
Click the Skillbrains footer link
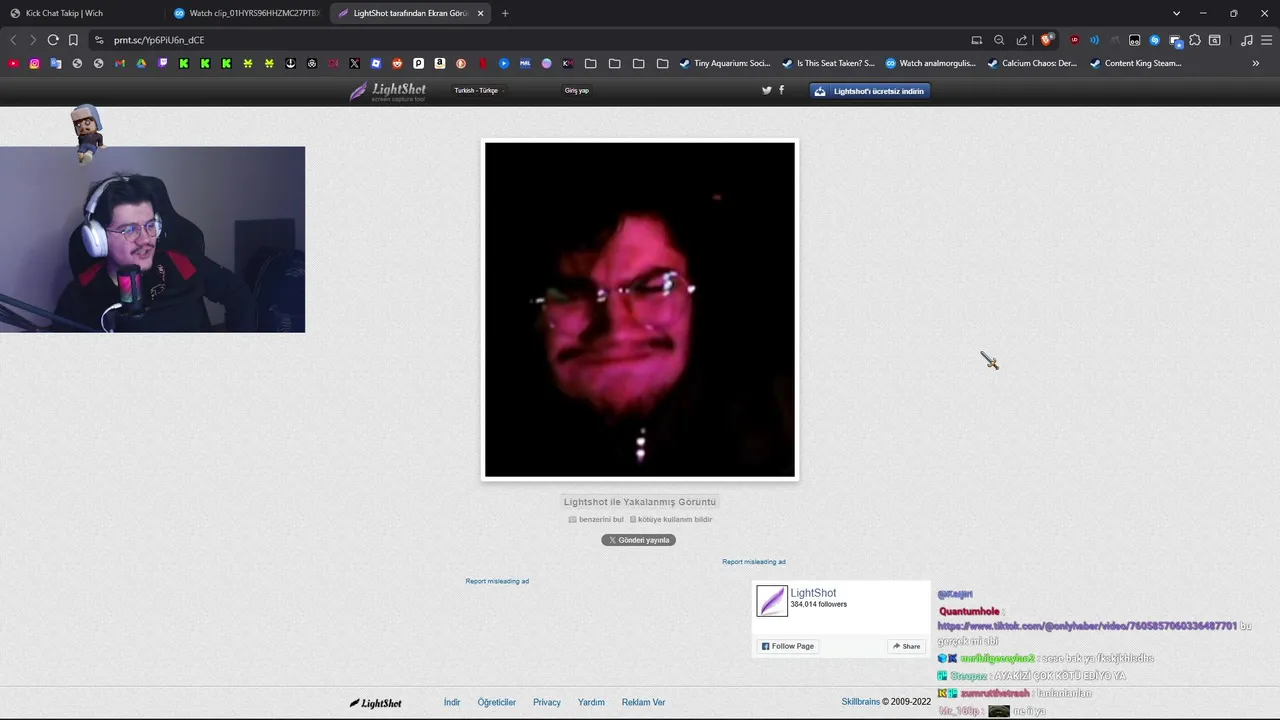pos(860,702)
